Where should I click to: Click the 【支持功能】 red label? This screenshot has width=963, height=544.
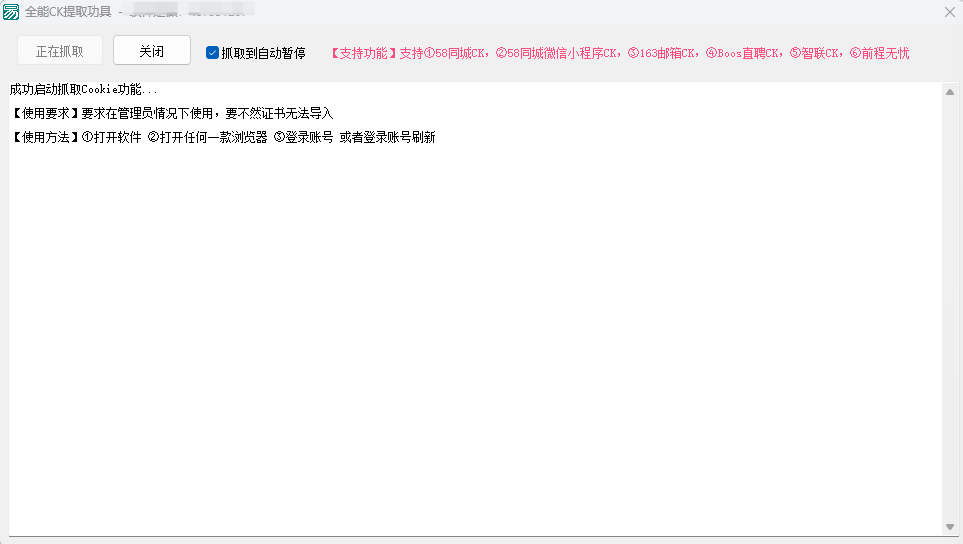pyautogui.click(x=363, y=53)
